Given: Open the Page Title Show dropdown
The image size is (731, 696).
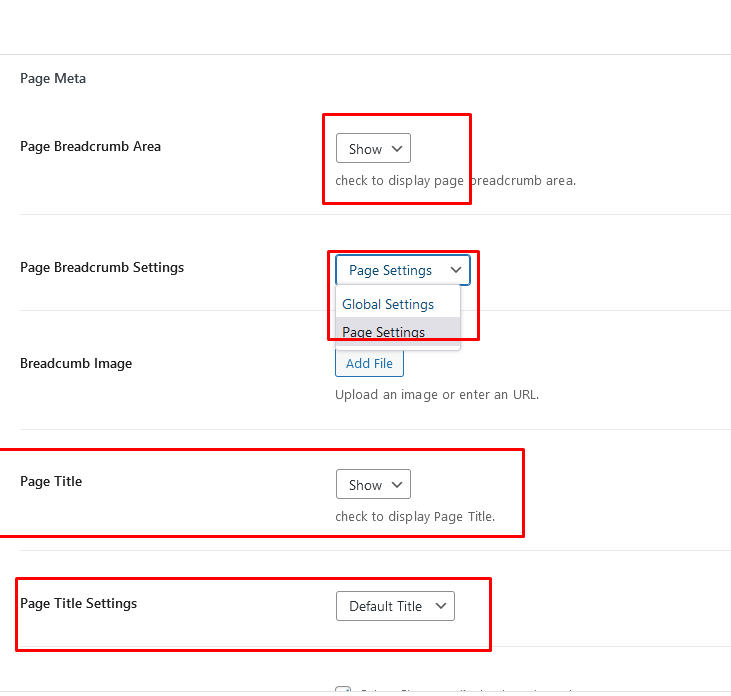Looking at the screenshot, I should (372, 485).
